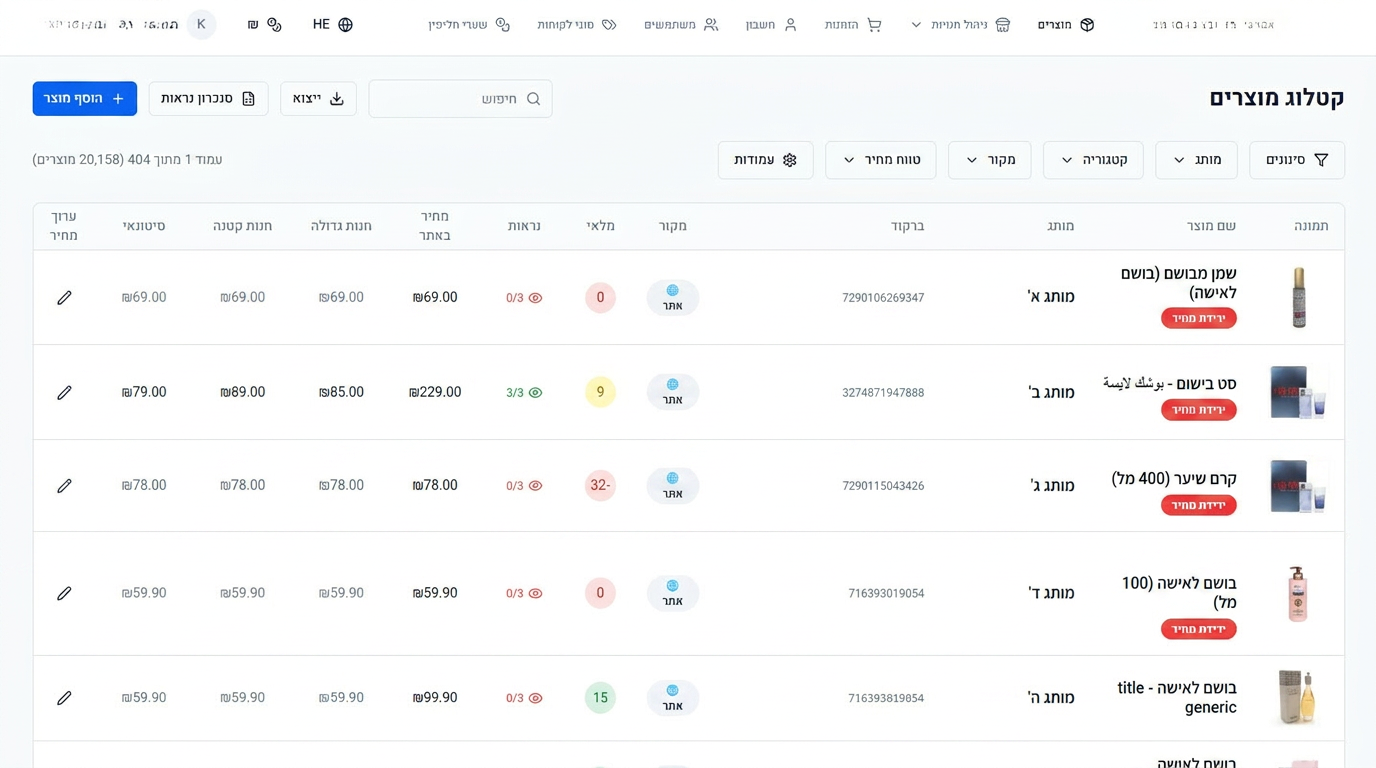Click the הוסף מוצר button
Screen dimensions: 1376x768
[85, 99]
